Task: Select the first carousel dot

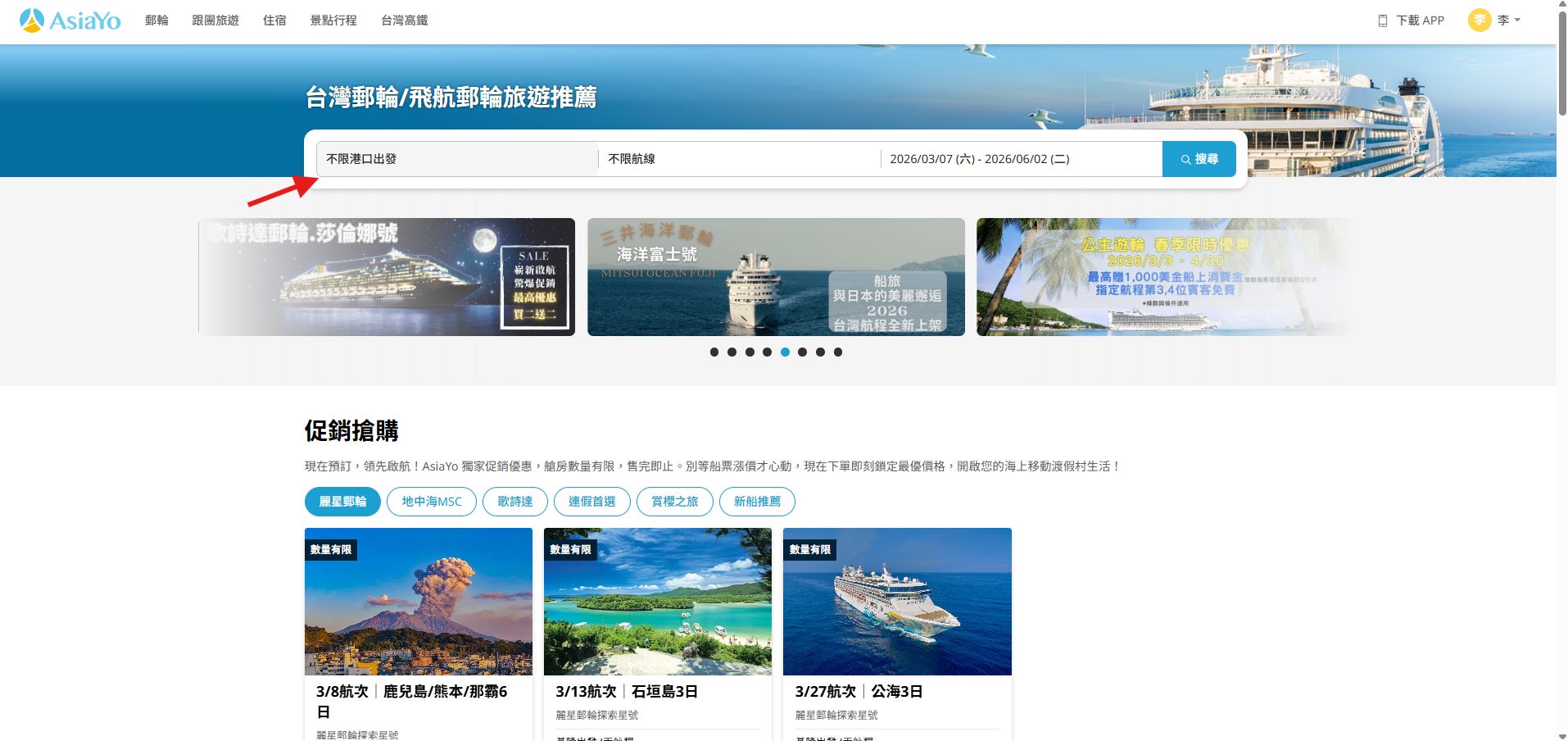Action: [x=714, y=352]
